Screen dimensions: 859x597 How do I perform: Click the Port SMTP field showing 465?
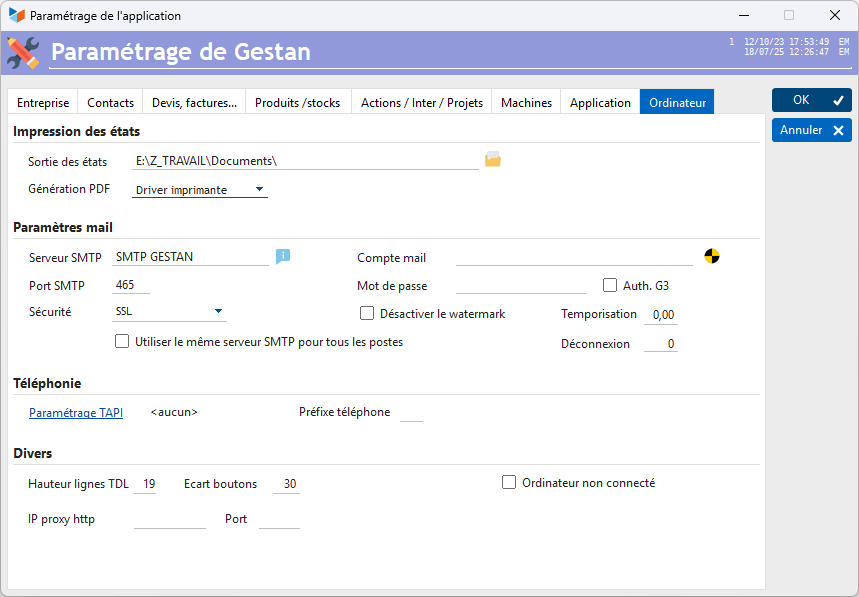(x=131, y=285)
